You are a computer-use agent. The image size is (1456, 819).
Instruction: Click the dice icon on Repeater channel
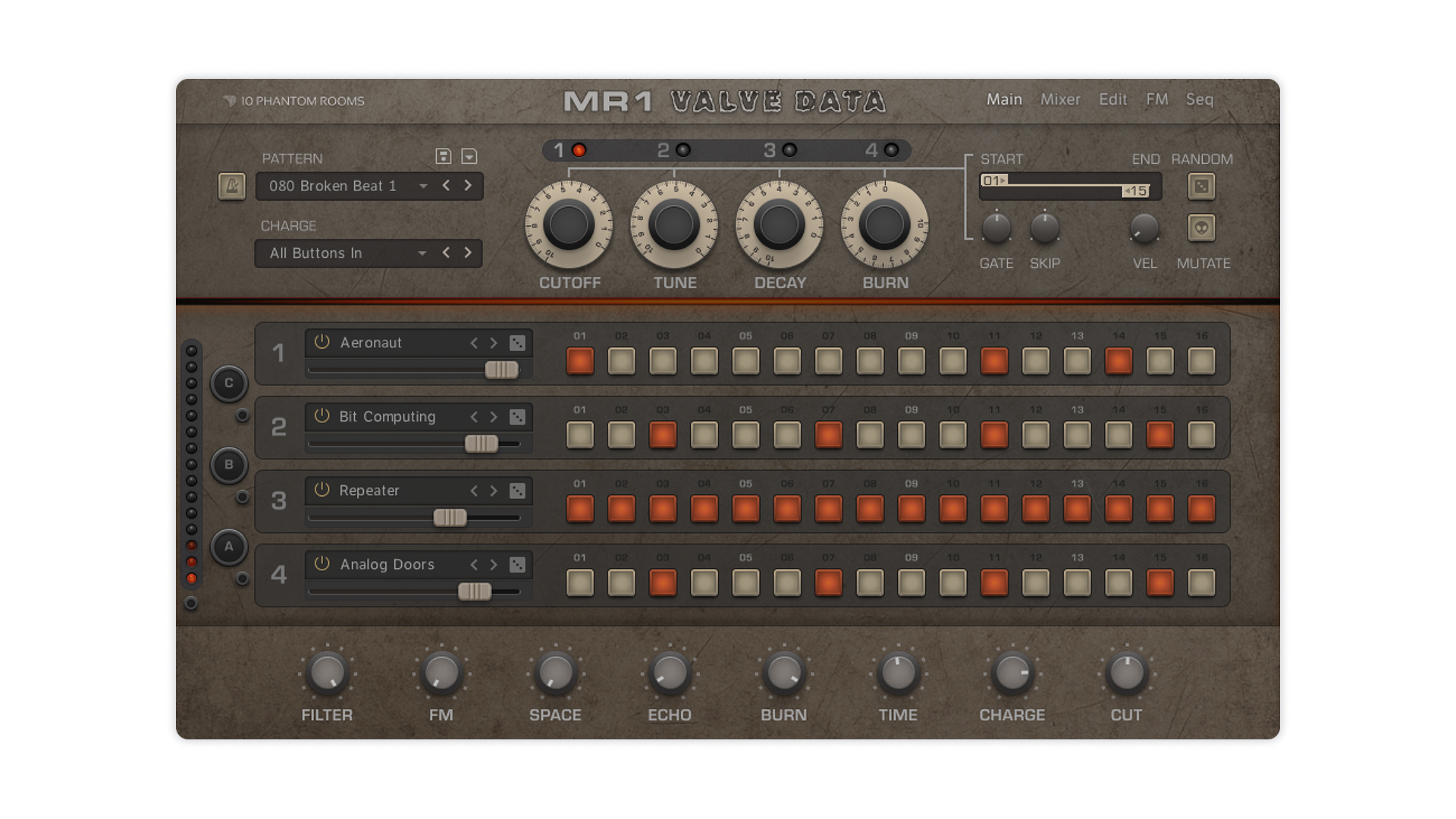click(x=517, y=491)
